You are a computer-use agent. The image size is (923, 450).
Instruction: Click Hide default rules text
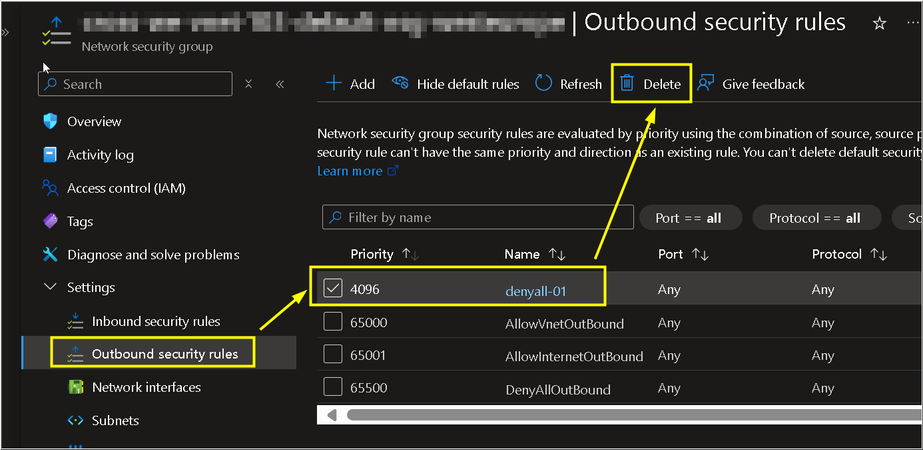(468, 84)
